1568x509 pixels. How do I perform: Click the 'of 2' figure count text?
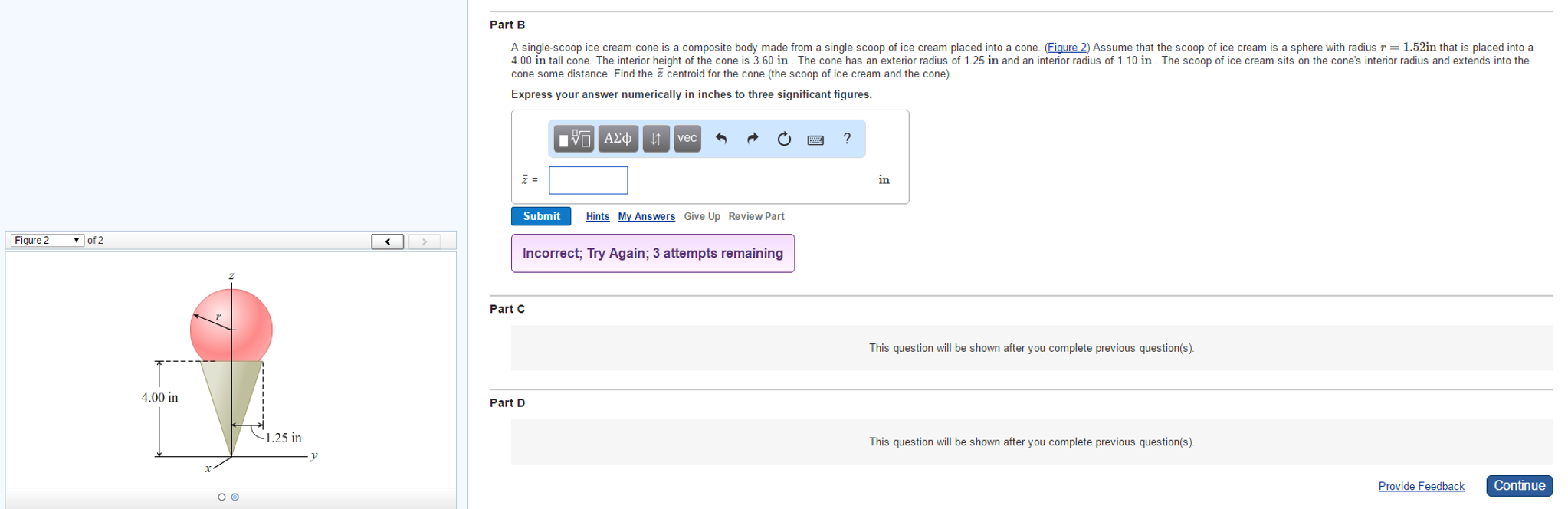pos(95,241)
